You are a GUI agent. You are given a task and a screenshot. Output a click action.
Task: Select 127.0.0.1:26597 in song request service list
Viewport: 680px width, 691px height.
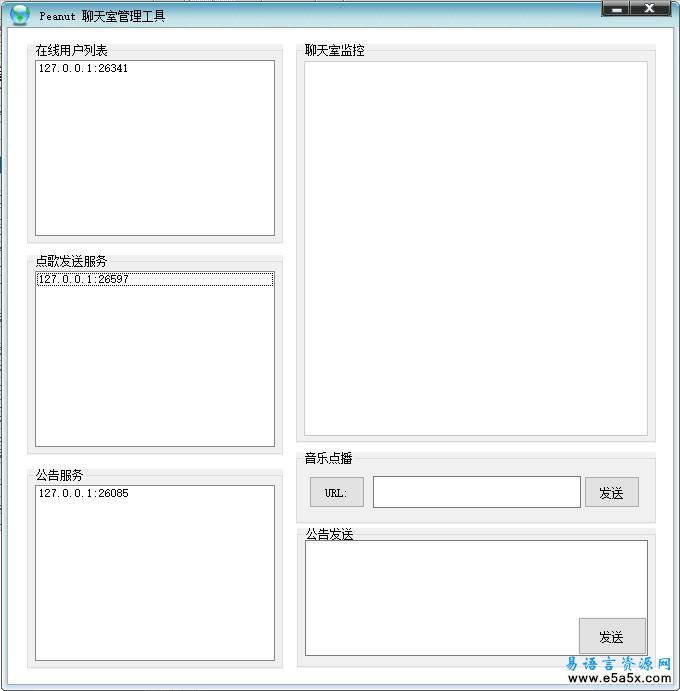155,279
